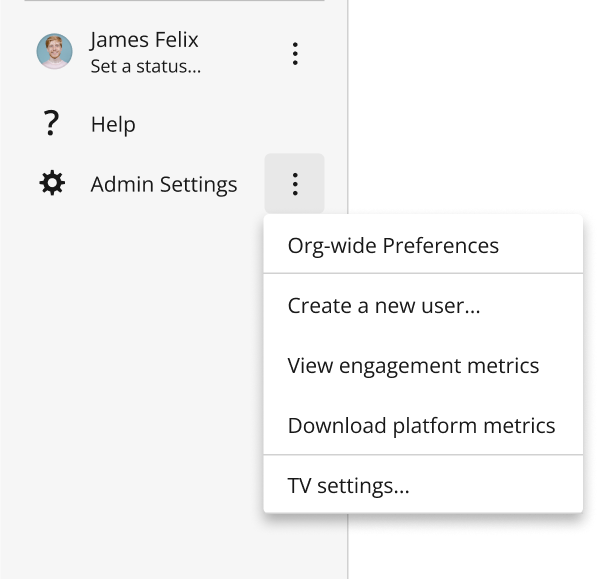Open the Help label link
This screenshot has height=579, width=608.
pos(113,124)
